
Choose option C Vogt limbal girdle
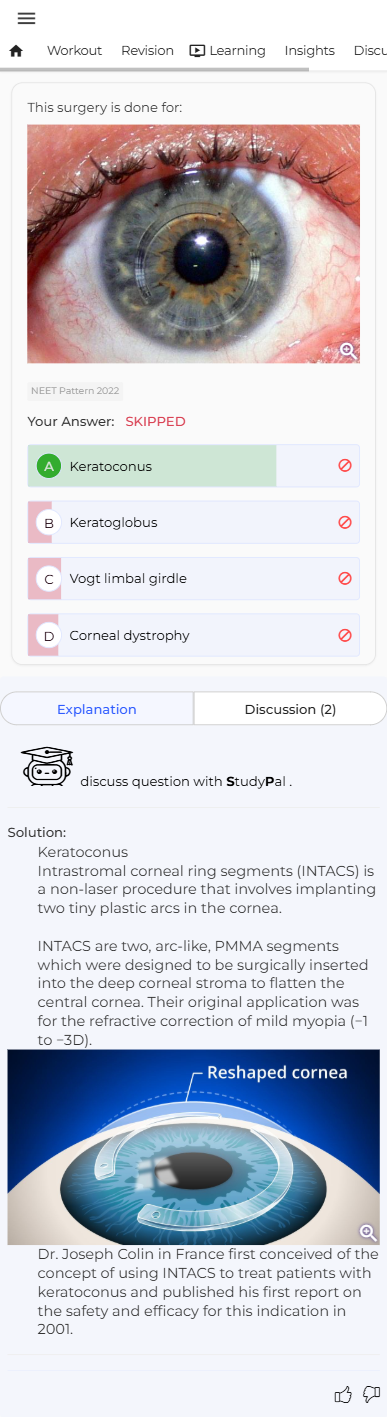coord(193,579)
